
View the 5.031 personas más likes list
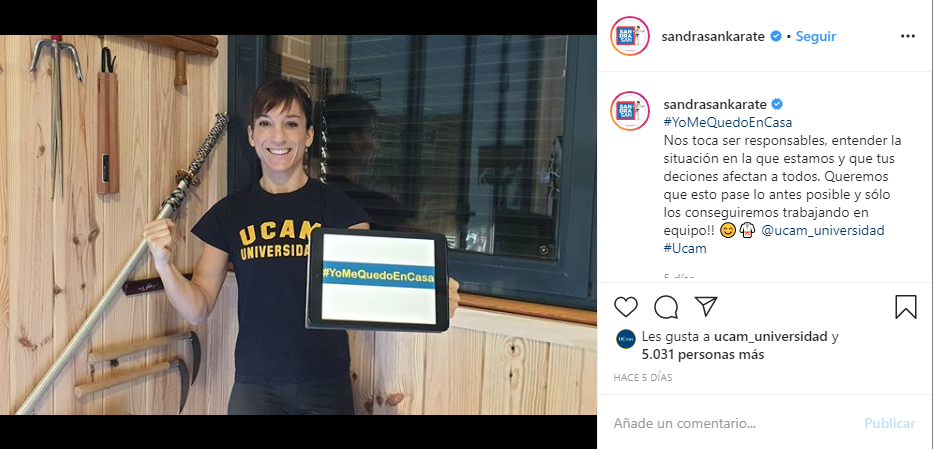point(703,354)
